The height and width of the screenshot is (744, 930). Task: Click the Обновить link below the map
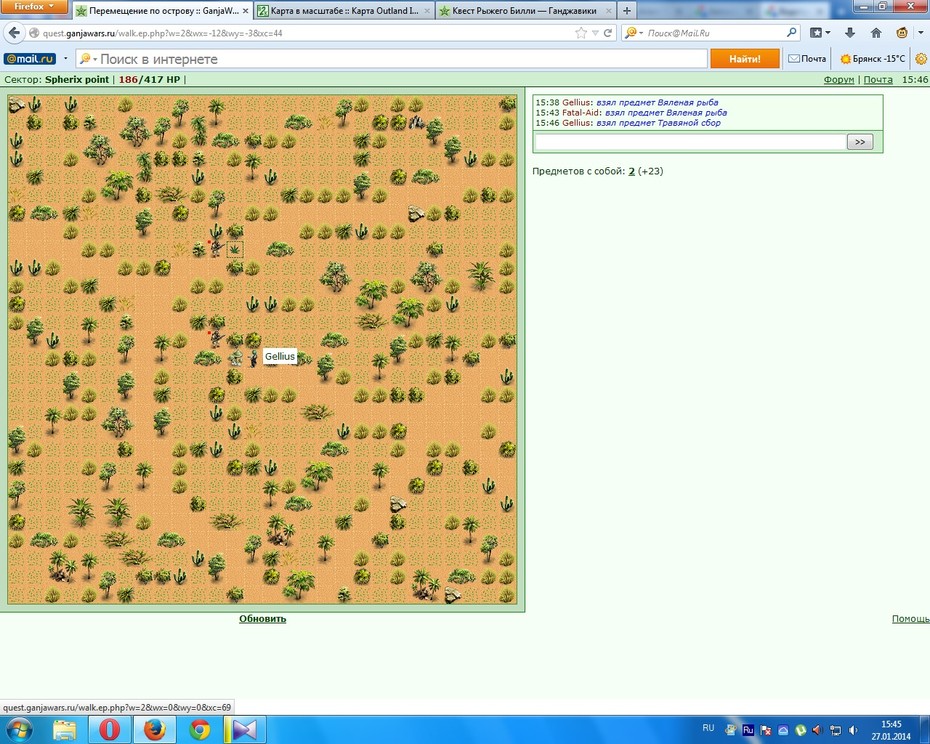click(262, 619)
